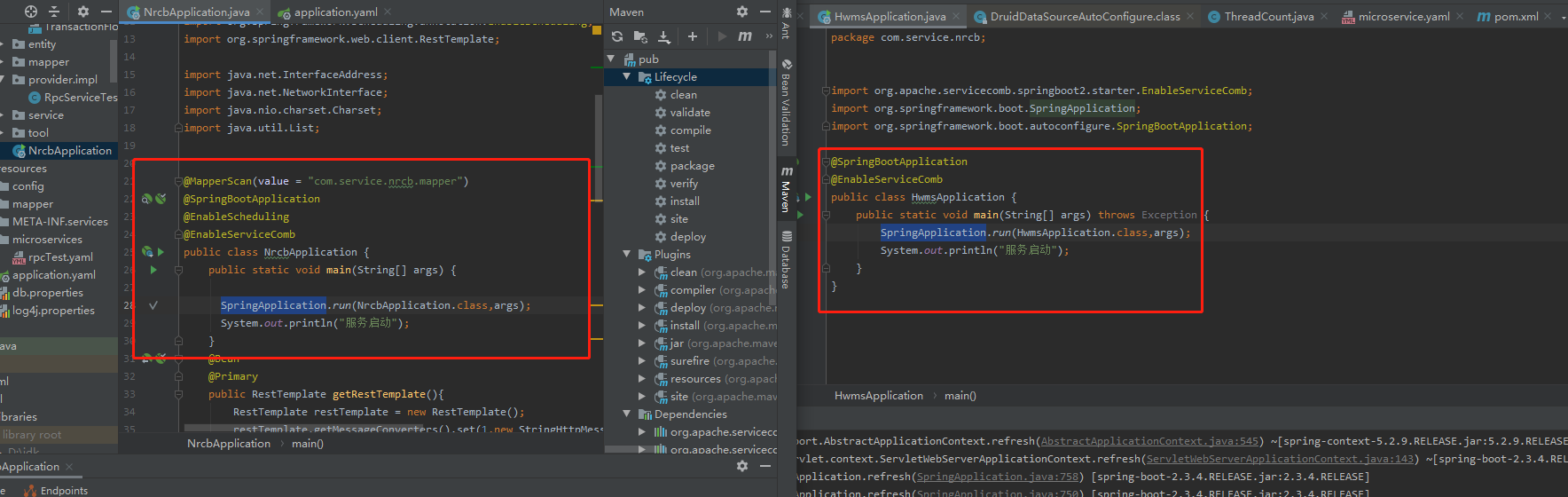
Task: Click the Spring bean gutter icon at line 22
Action: [147, 199]
